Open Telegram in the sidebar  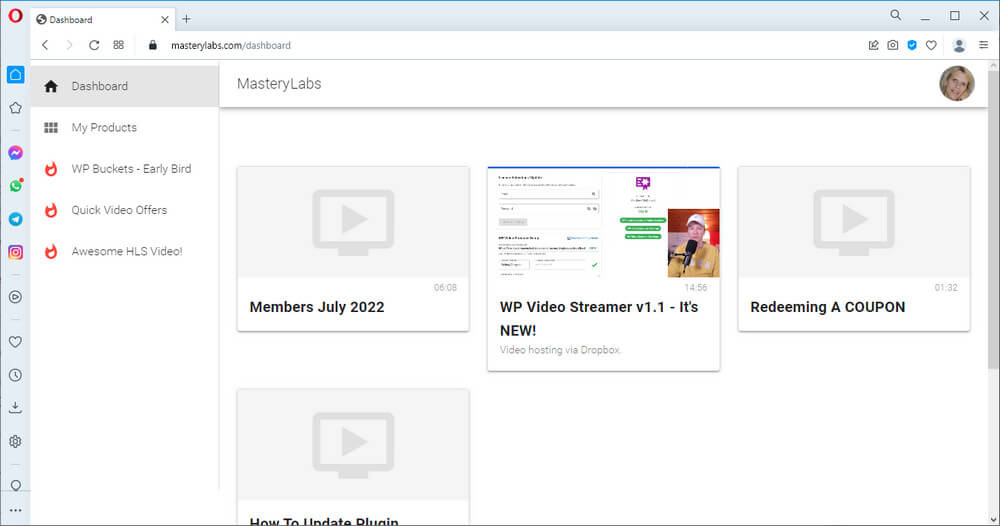point(15,219)
